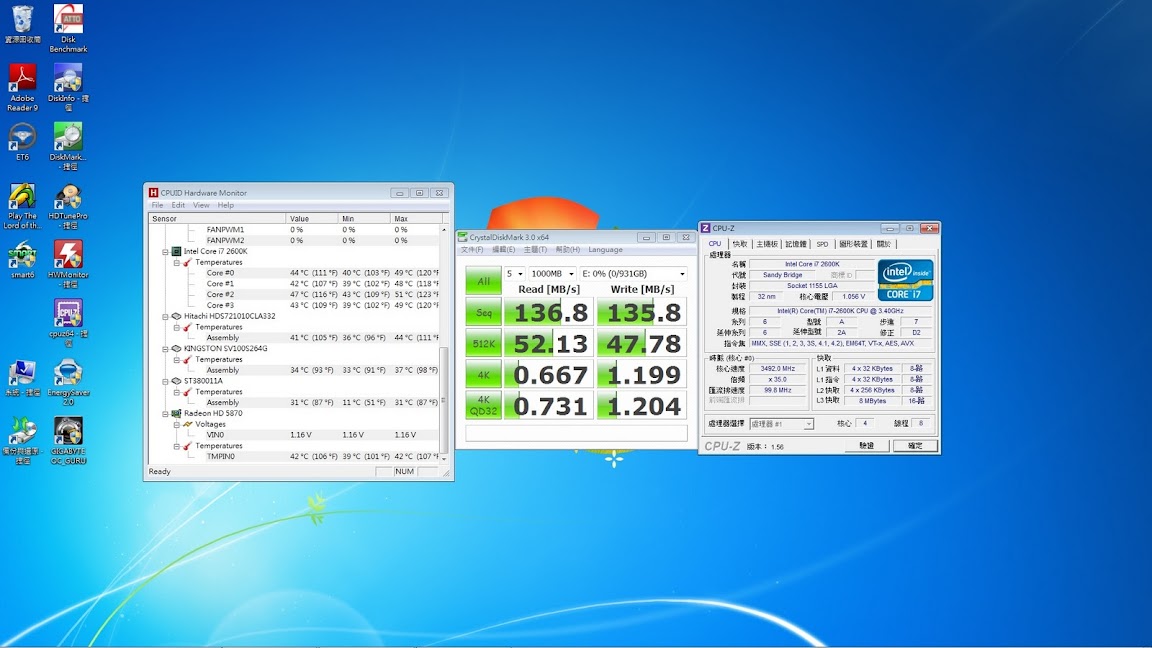Start the 512K benchmark test
The width and height of the screenshot is (1152, 648).
tap(483, 344)
